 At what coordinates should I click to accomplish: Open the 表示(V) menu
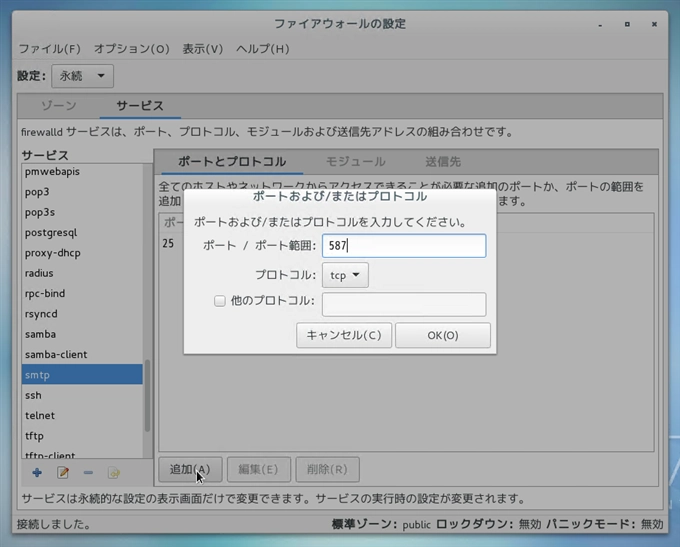click(x=203, y=49)
